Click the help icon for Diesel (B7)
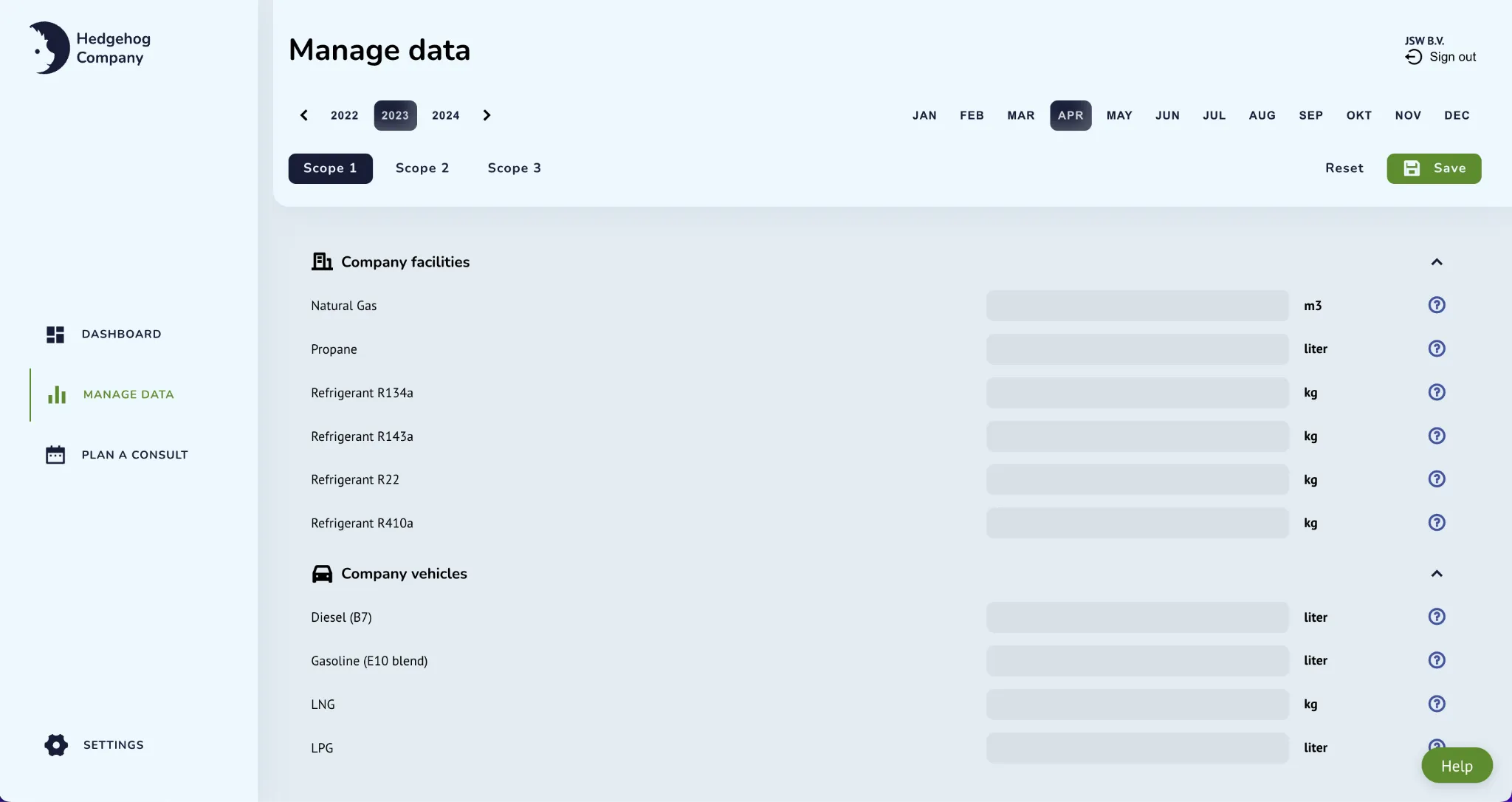This screenshot has height=802, width=1512. (x=1436, y=617)
